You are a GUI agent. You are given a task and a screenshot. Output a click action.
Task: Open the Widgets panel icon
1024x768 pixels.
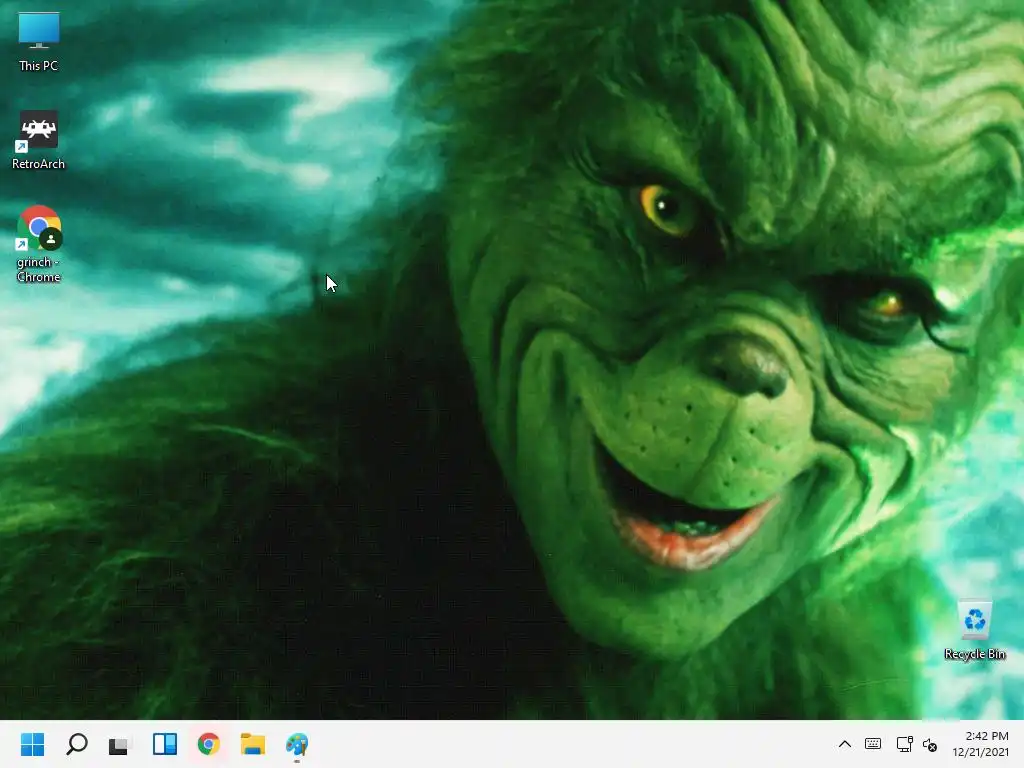click(165, 744)
